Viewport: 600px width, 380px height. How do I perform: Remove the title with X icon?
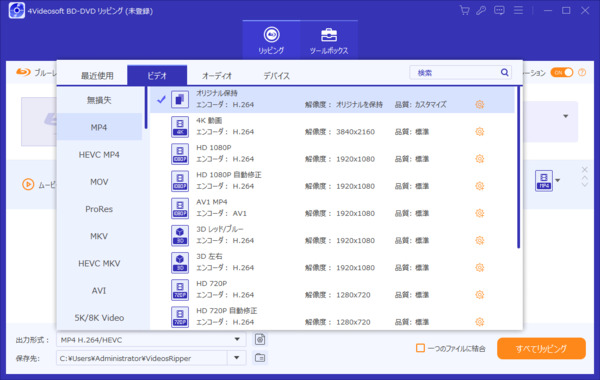[x=584, y=170]
